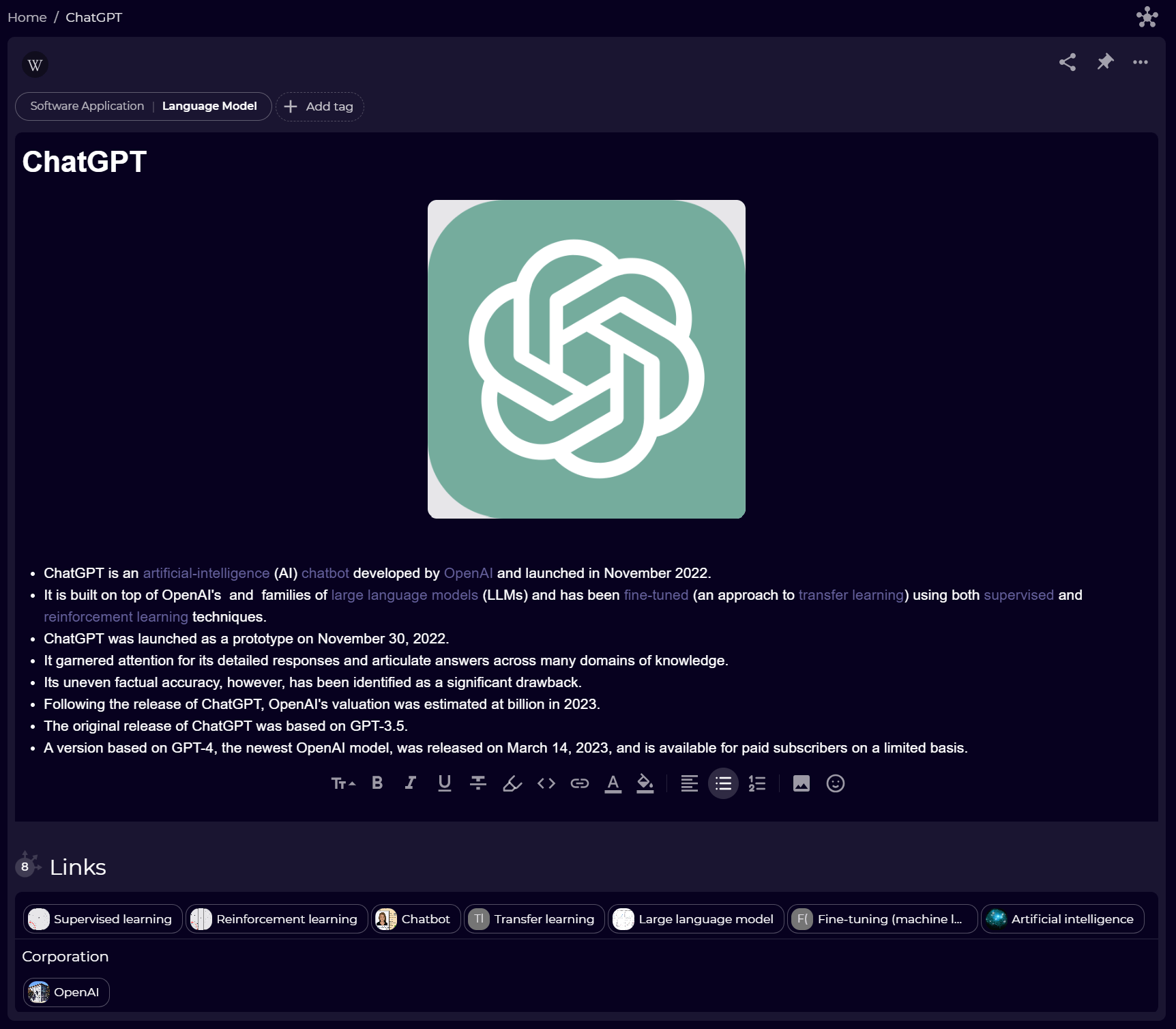Open the Supervised learning link chip

click(102, 919)
